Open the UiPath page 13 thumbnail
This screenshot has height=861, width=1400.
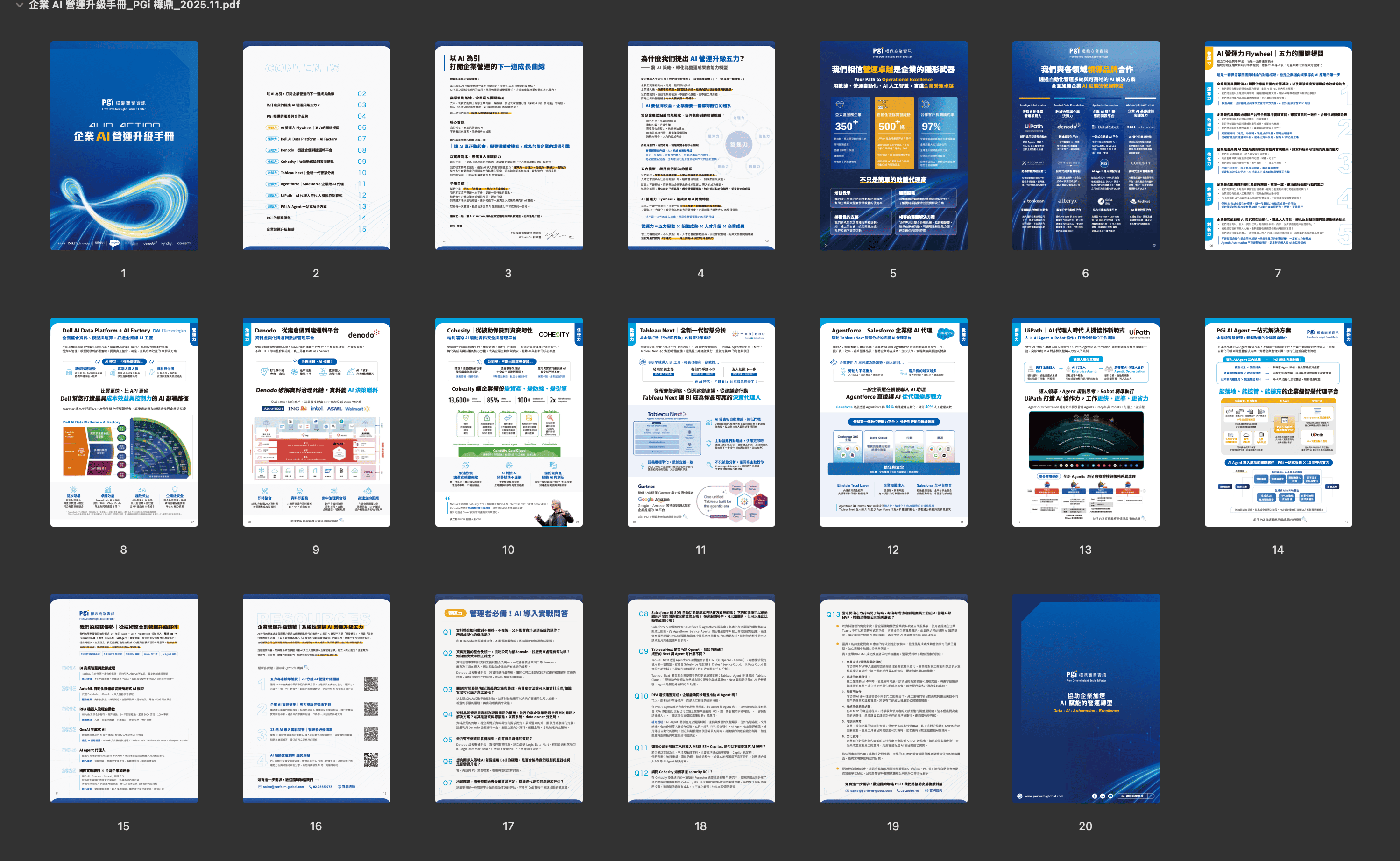(x=1085, y=422)
